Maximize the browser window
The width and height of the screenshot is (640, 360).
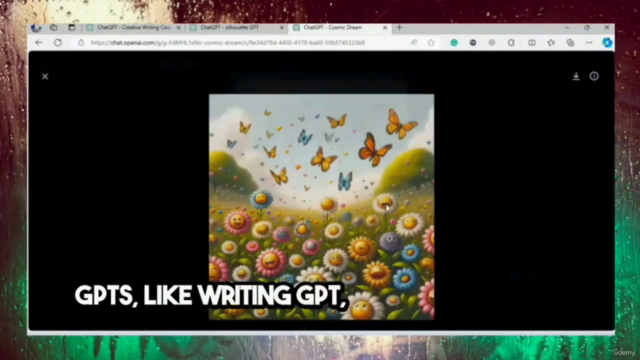(587, 27)
